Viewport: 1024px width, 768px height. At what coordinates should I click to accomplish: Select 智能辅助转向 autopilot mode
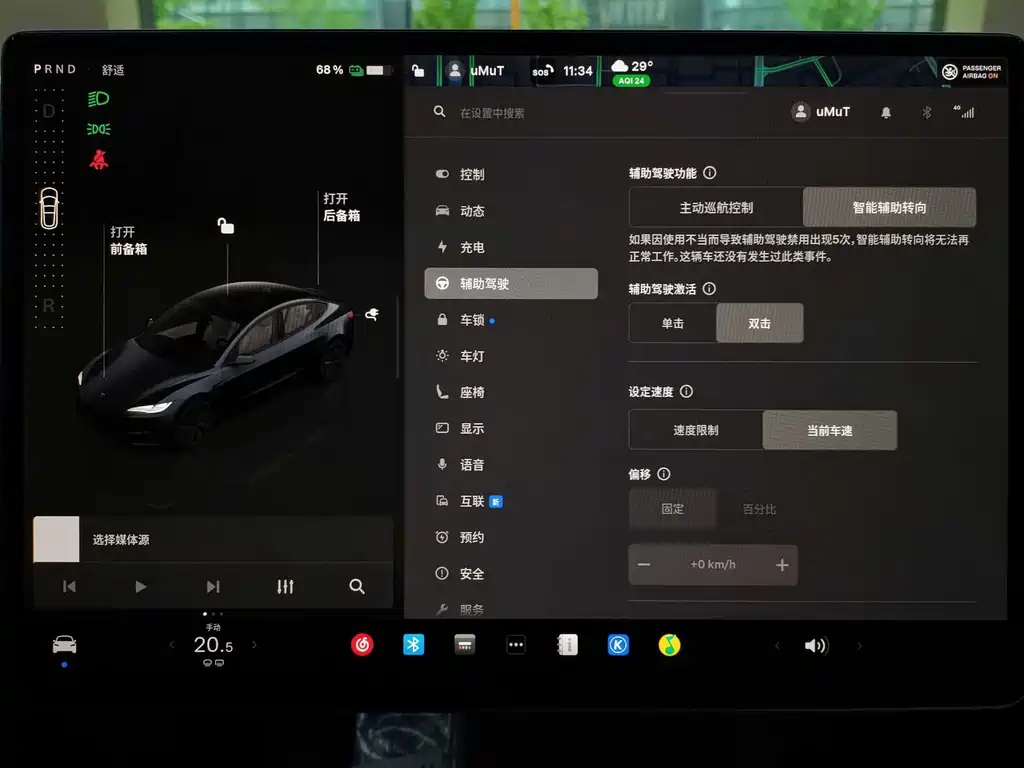click(x=889, y=208)
